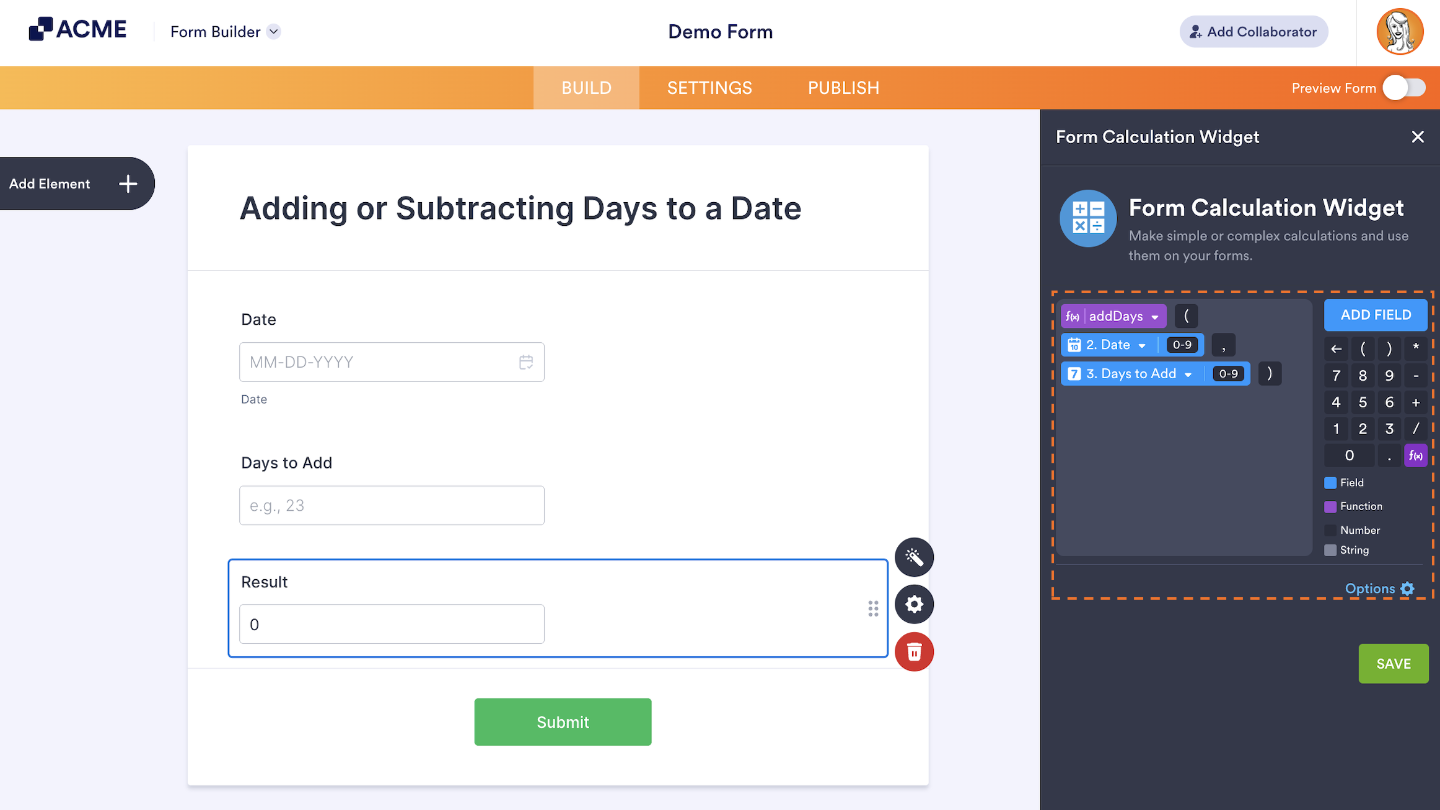Open the magic wand settings for Result field
This screenshot has width=1440, height=810.
point(914,557)
